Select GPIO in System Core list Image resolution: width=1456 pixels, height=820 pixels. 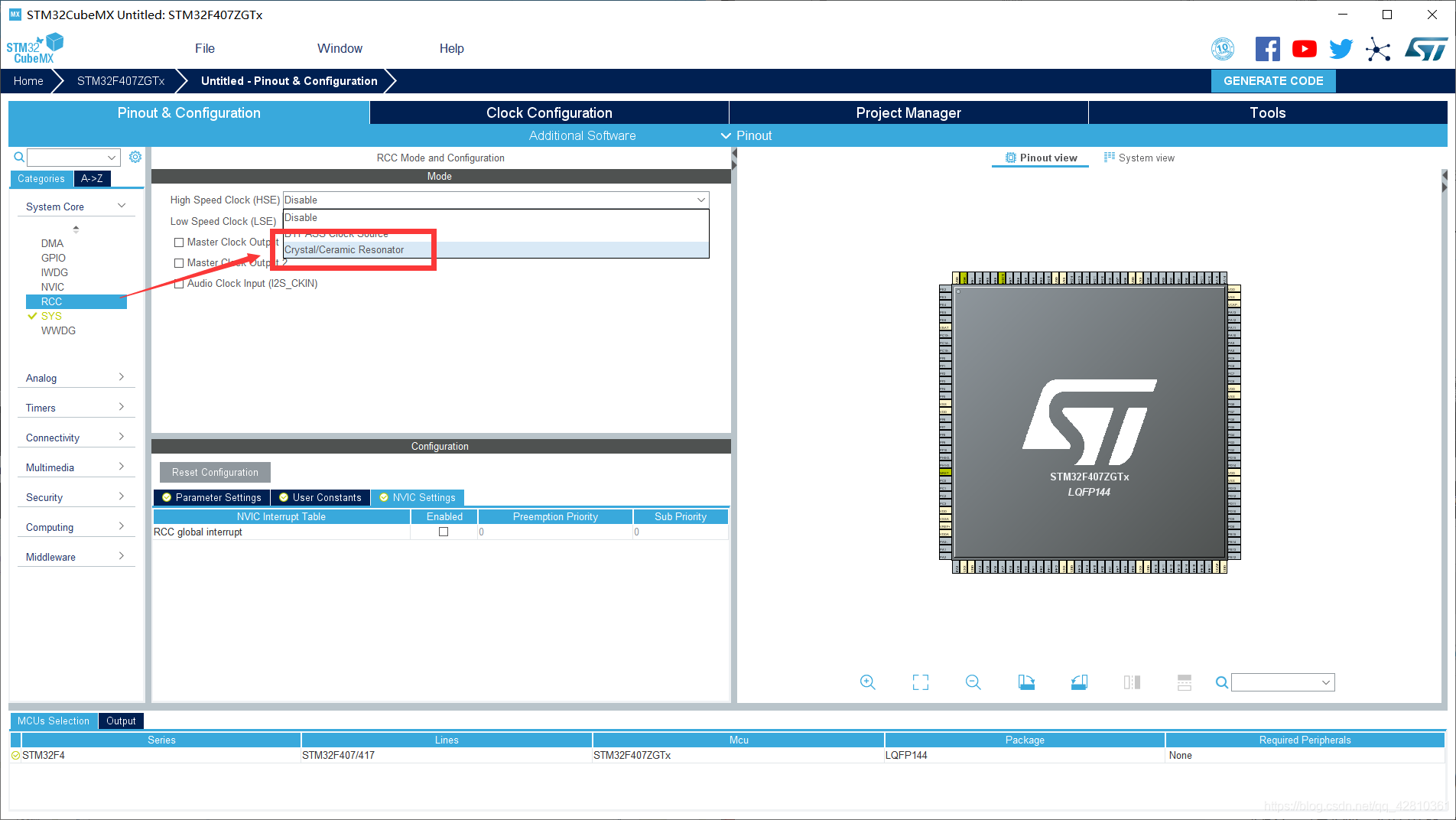(54, 258)
